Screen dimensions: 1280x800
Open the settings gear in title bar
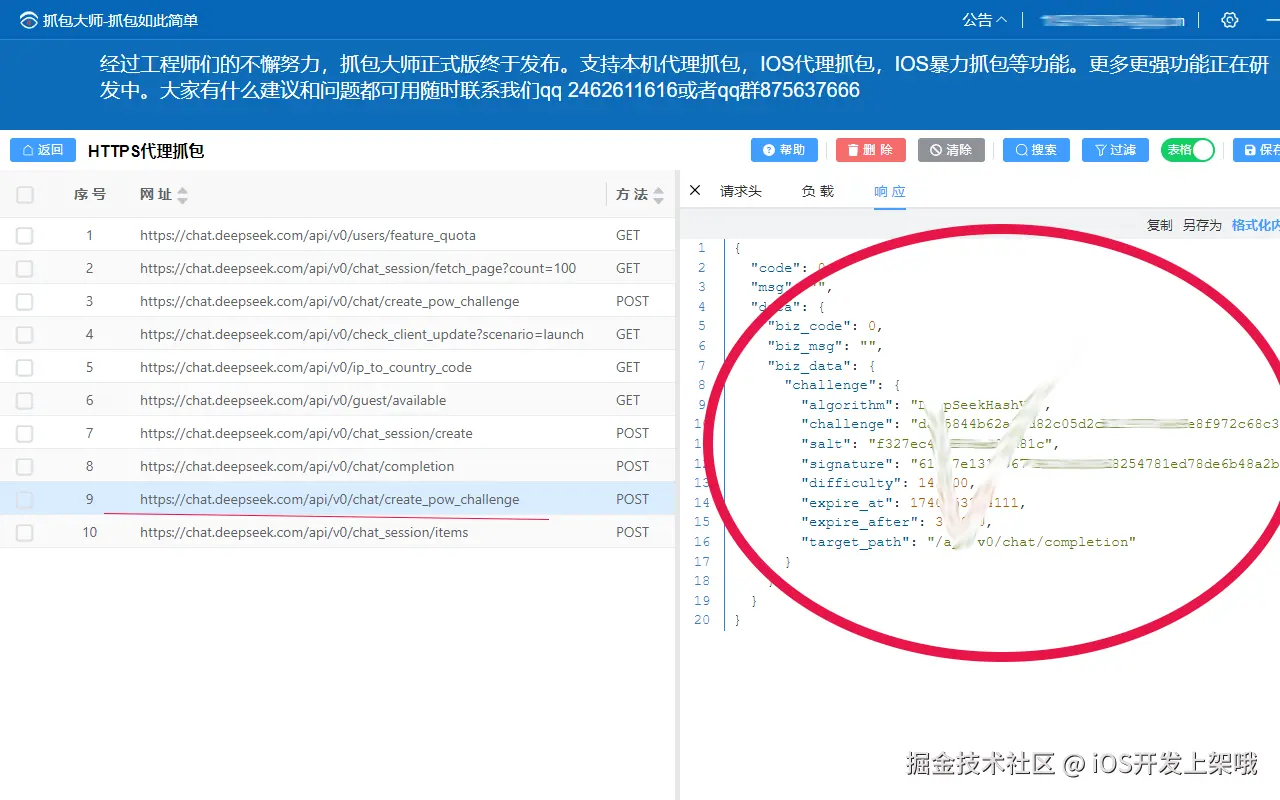pos(1230,20)
